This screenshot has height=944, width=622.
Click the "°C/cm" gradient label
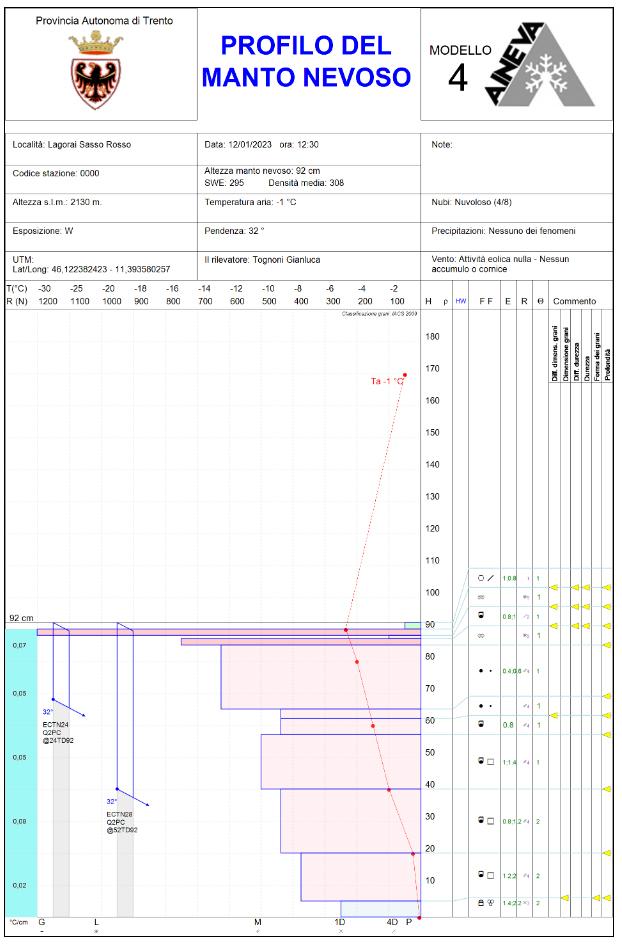tap(19, 922)
